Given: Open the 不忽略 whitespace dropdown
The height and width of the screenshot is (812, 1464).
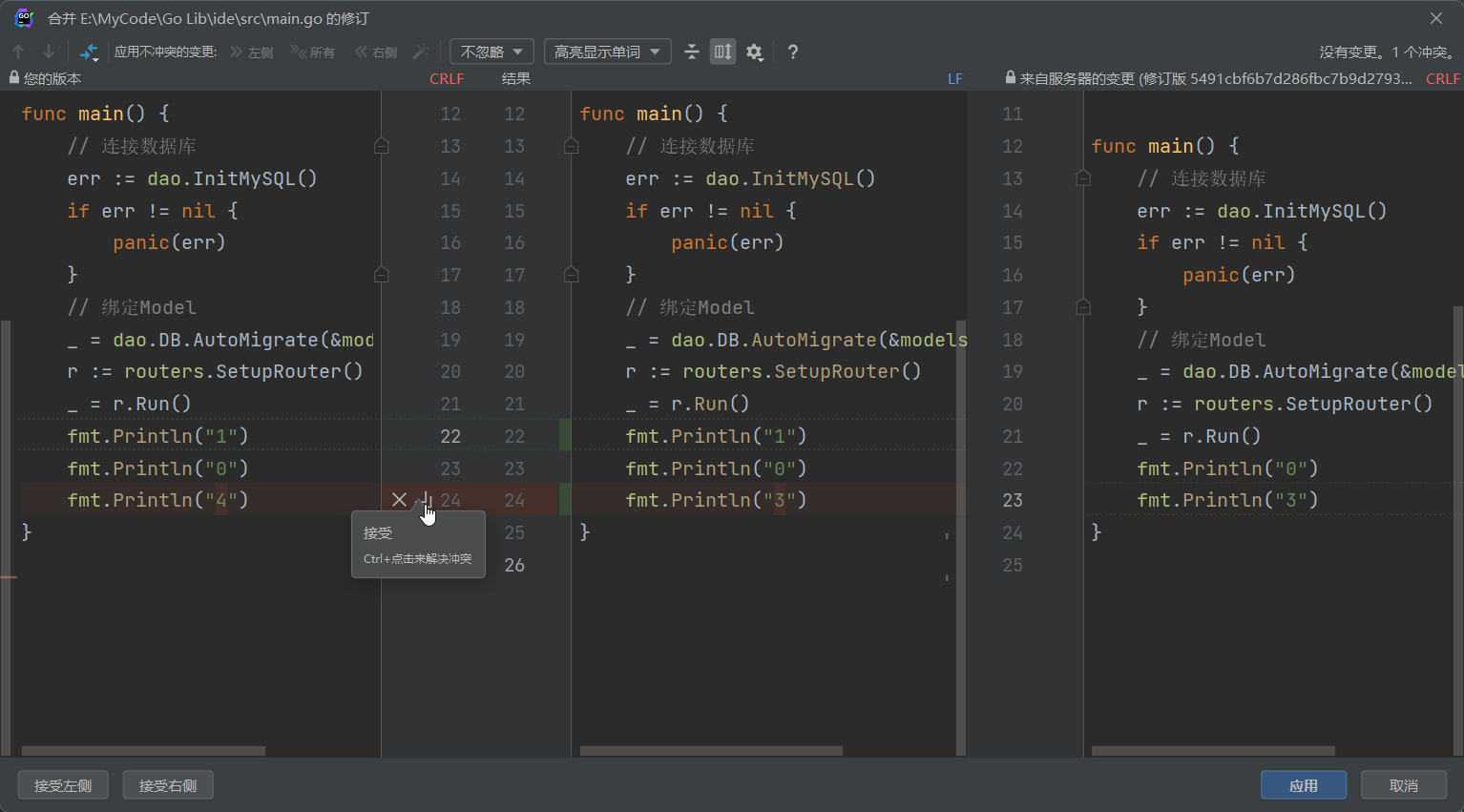Looking at the screenshot, I should [491, 52].
